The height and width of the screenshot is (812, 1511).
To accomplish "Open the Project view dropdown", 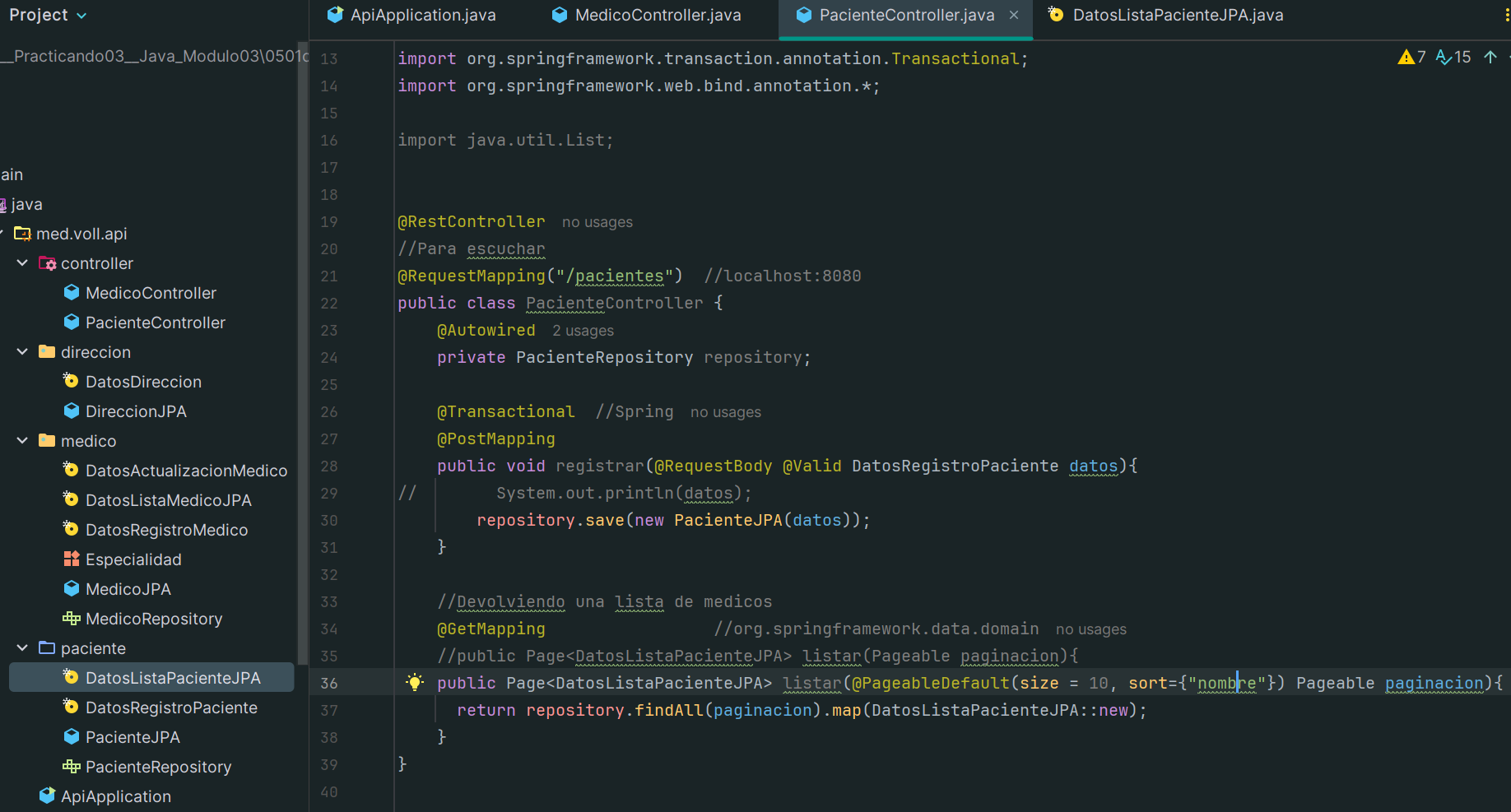I will 47,15.
